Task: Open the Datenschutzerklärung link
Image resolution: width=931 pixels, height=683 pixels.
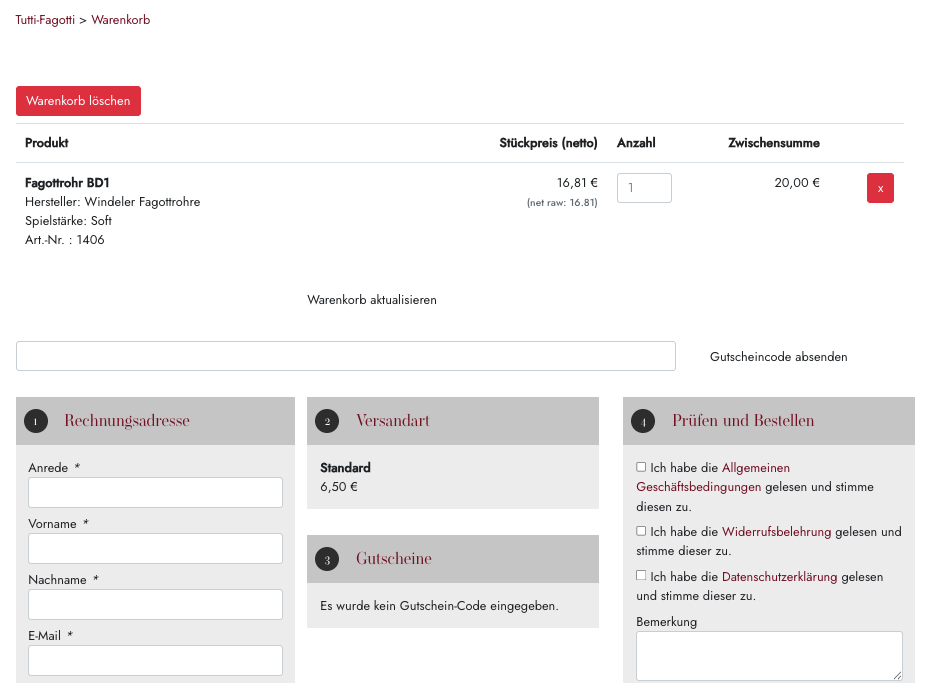Action: pyautogui.click(x=779, y=577)
